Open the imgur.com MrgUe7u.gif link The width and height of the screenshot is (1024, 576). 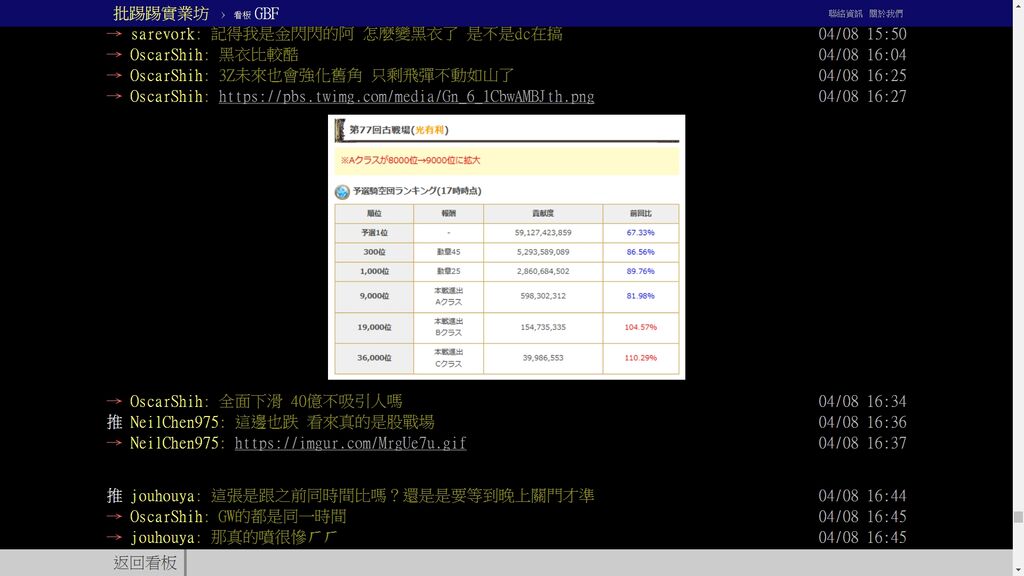click(350, 443)
